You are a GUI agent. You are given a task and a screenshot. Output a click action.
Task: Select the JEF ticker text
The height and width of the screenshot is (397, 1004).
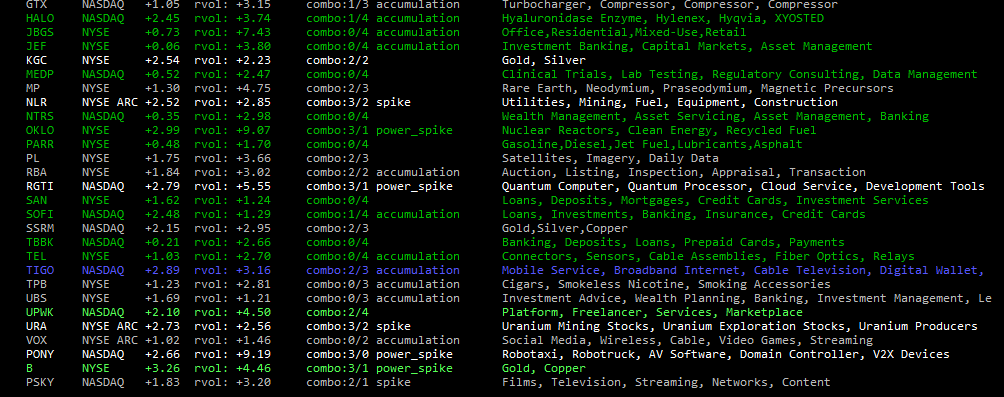coord(36,47)
